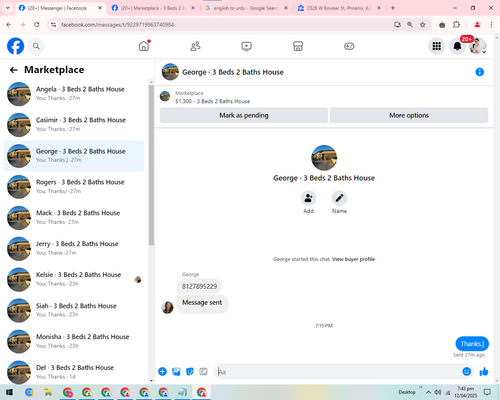Open the browser zoom magnifier icon
The height and width of the screenshot is (400, 500).
(410, 24)
